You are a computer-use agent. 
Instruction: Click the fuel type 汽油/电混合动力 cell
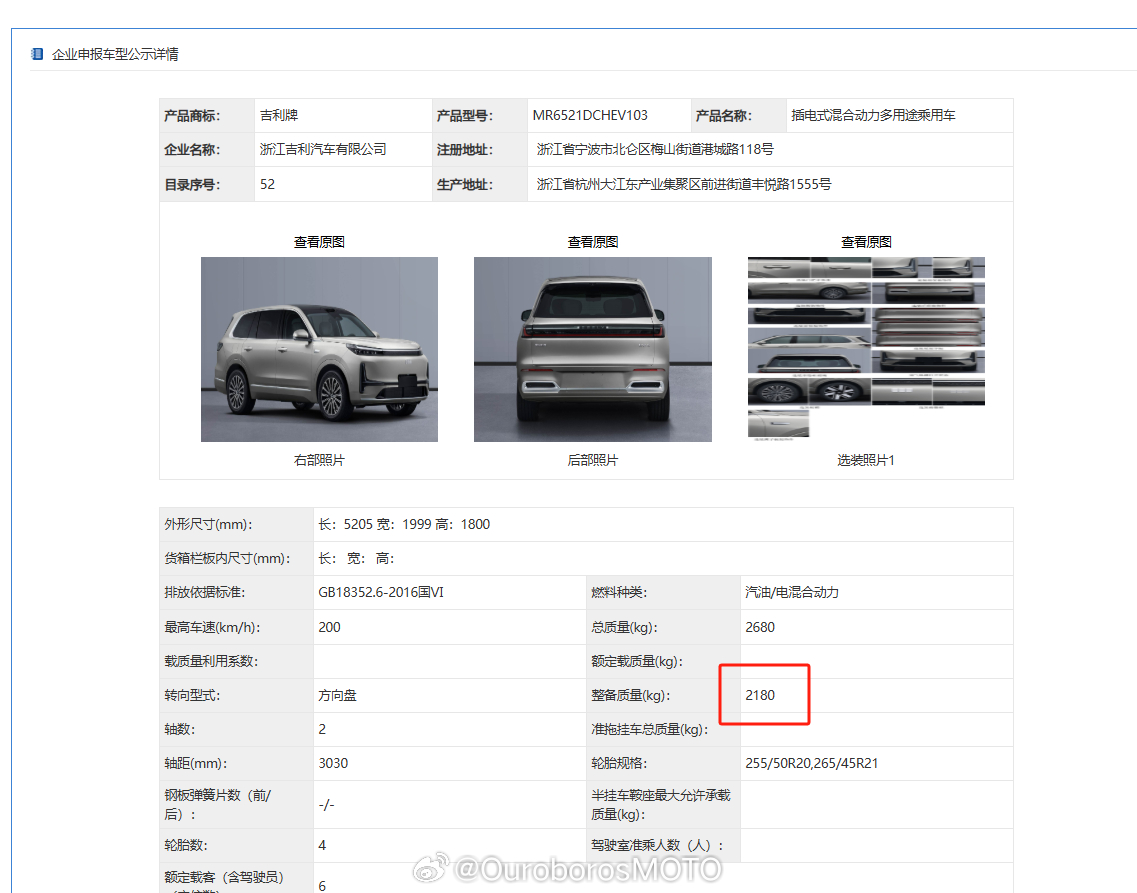click(792, 593)
